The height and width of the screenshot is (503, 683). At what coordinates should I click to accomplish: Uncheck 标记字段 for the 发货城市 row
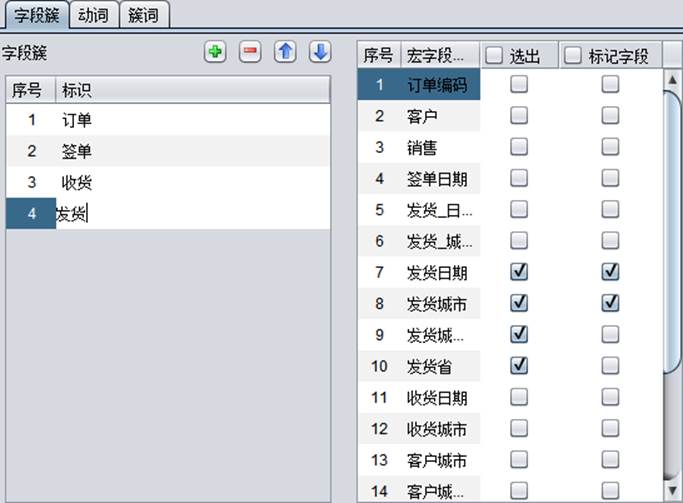[x=610, y=303]
